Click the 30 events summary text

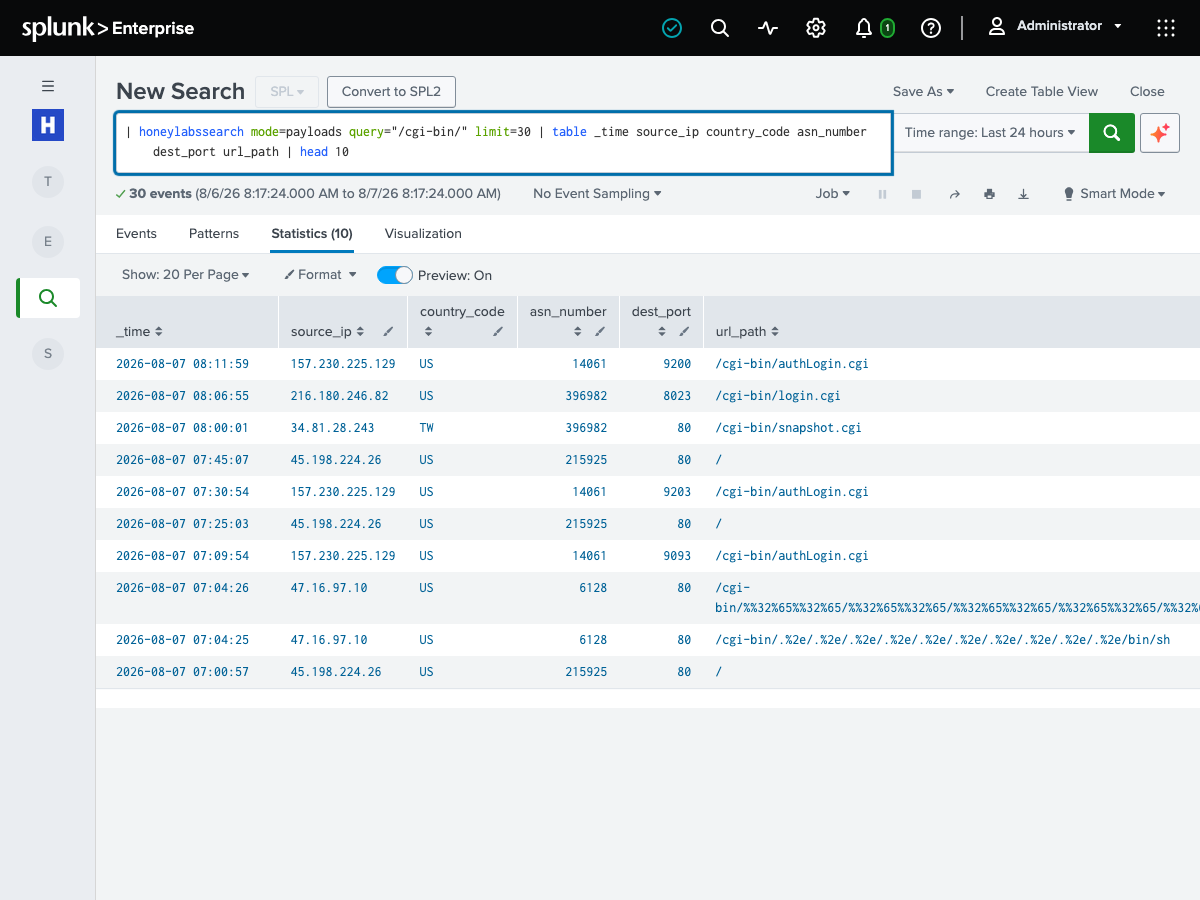[x=308, y=194]
